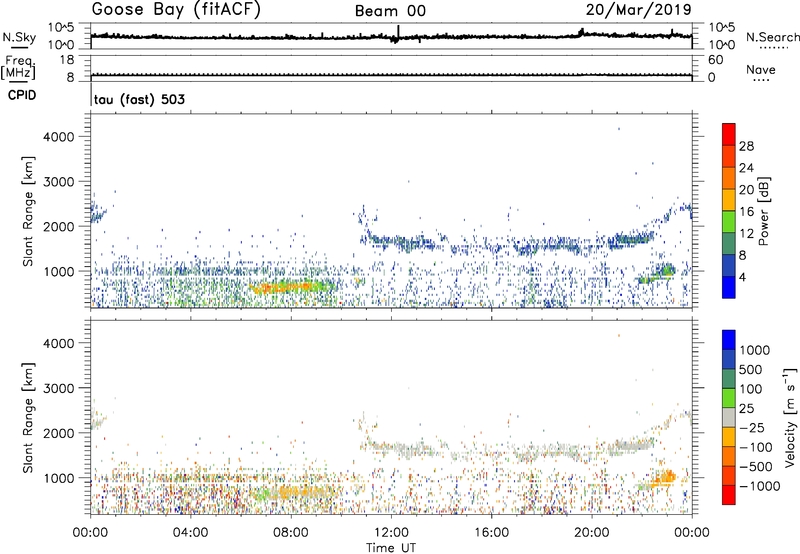The width and height of the screenshot is (800, 554).
Task: Click the '100' tick on the Velocity colorbar
Action: (x=750, y=389)
